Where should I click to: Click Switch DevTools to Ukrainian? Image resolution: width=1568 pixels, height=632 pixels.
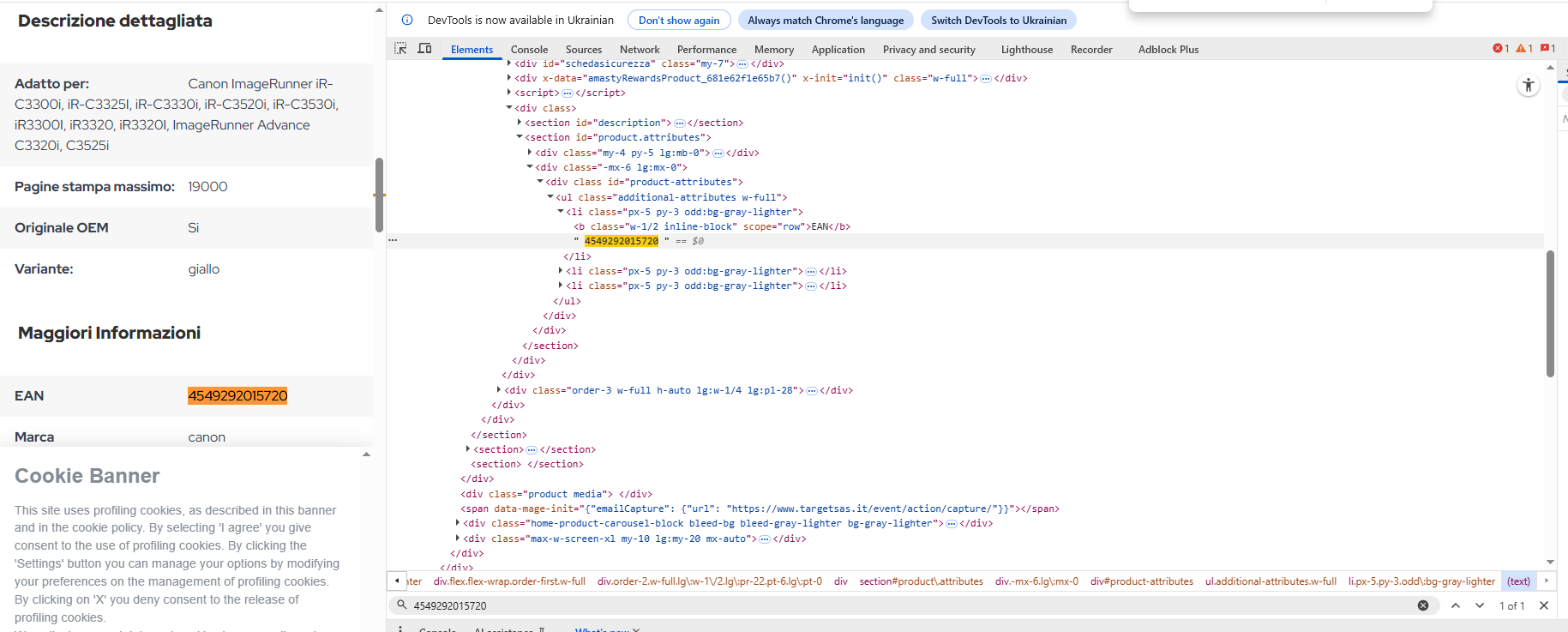[x=999, y=20]
